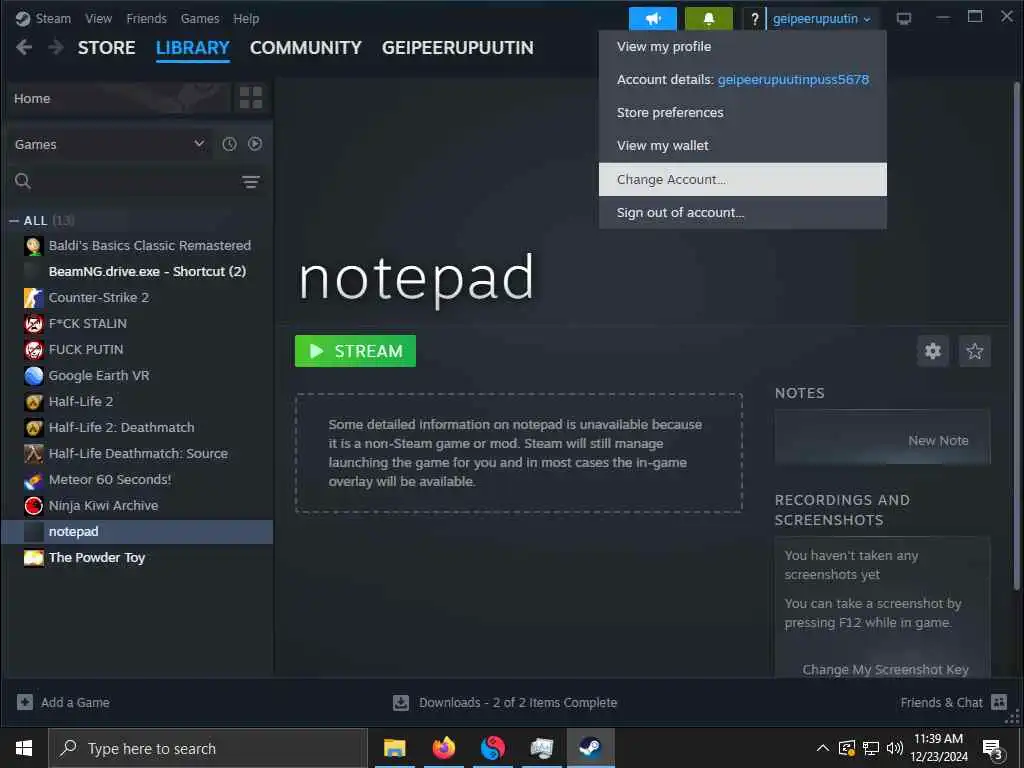
Task: Open File Explorer from the taskbar
Action: pos(394,748)
